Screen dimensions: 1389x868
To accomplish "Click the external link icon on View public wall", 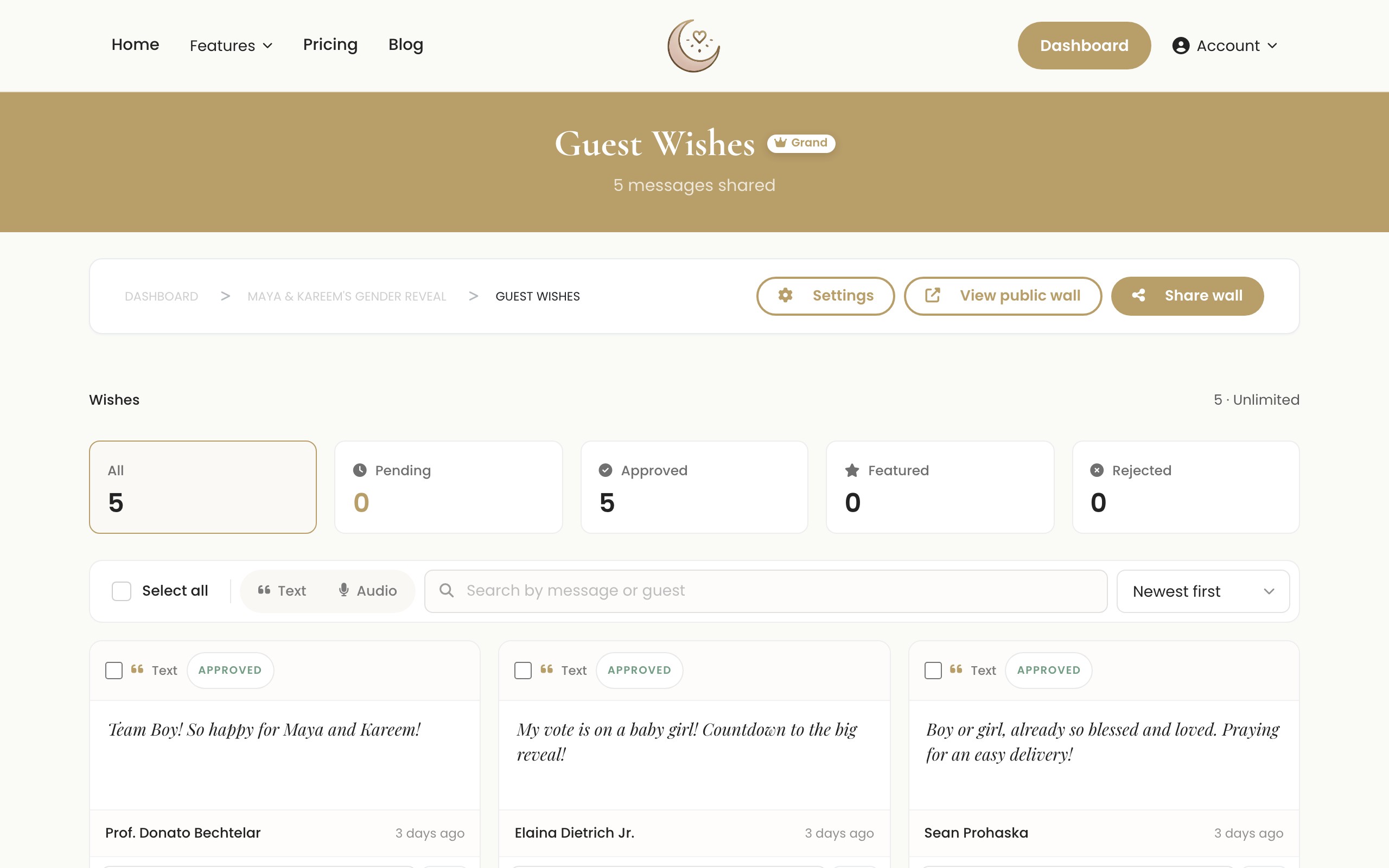I will pyautogui.click(x=933, y=296).
